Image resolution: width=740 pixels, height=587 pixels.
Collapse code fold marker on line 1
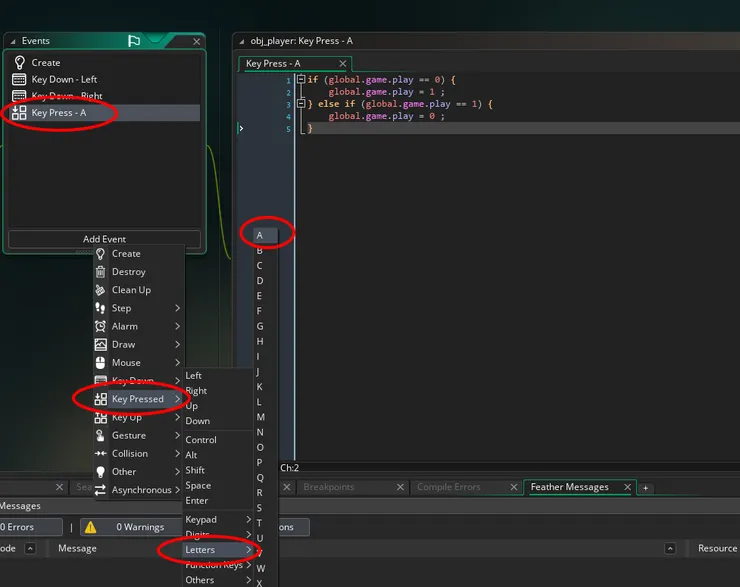[301, 79]
